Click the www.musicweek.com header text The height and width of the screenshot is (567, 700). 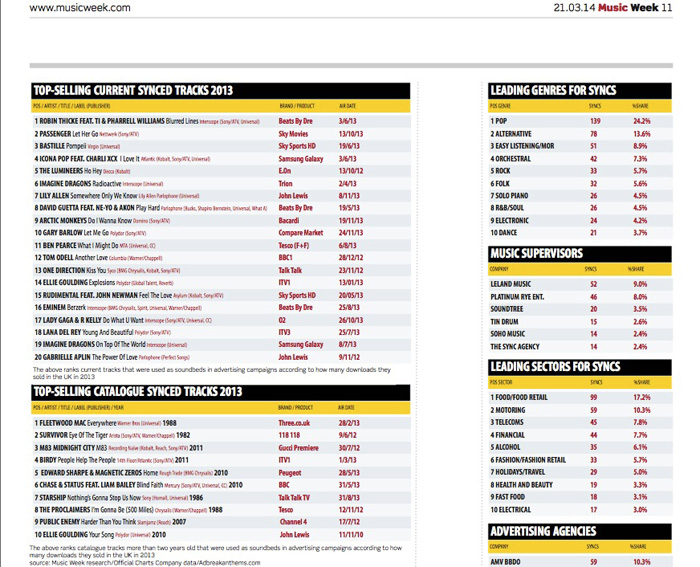(x=80, y=8)
